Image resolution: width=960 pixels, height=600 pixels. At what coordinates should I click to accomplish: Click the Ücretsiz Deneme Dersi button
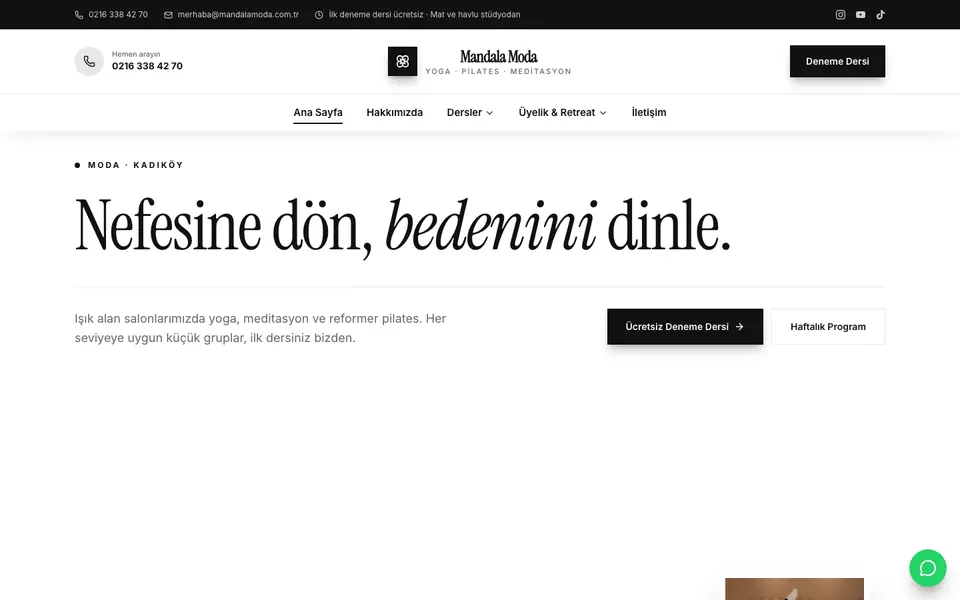(685, 327)
